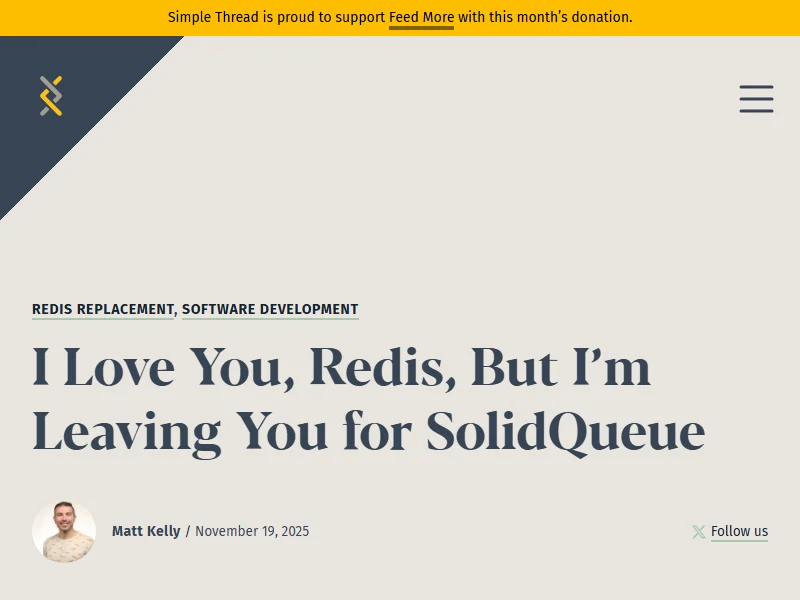Click the headline line 'Leaving You for SolidQueue'
The height and width of the screenshot is (600, 800).
tap(368, 432)
